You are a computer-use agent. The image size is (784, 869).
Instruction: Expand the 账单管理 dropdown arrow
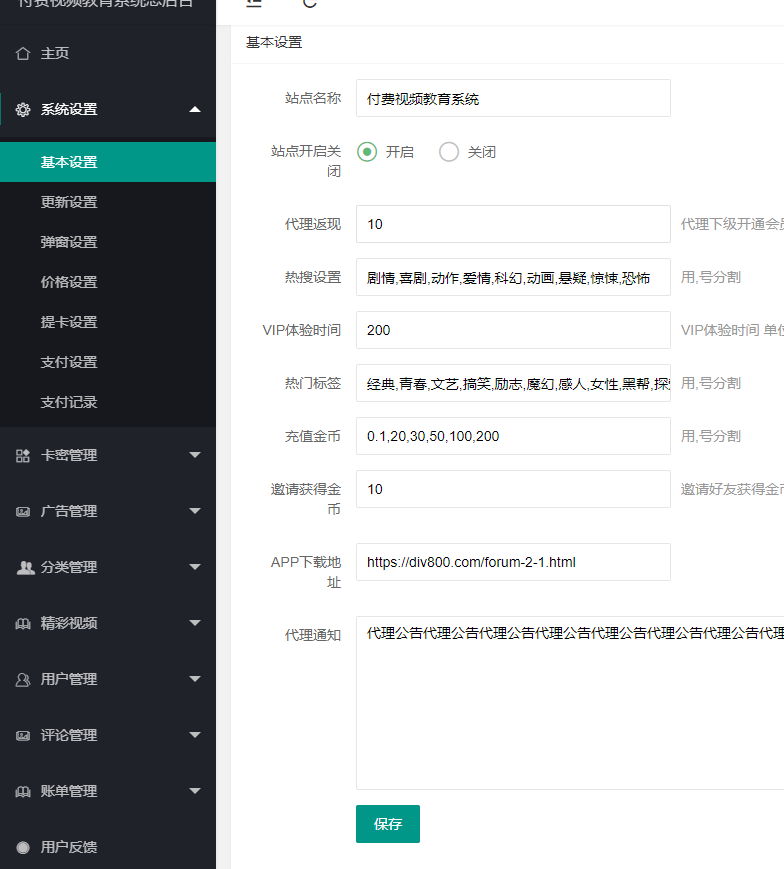(x=195, y=792)
